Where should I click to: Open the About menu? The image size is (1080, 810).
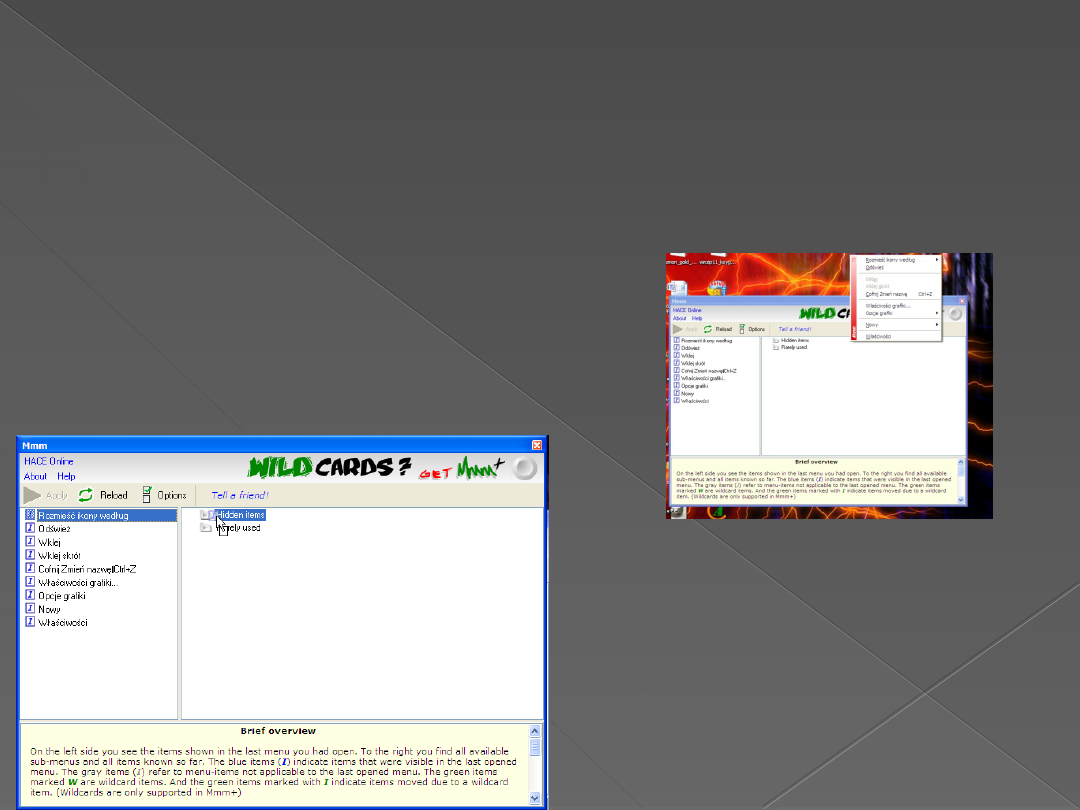click(33, 476)
